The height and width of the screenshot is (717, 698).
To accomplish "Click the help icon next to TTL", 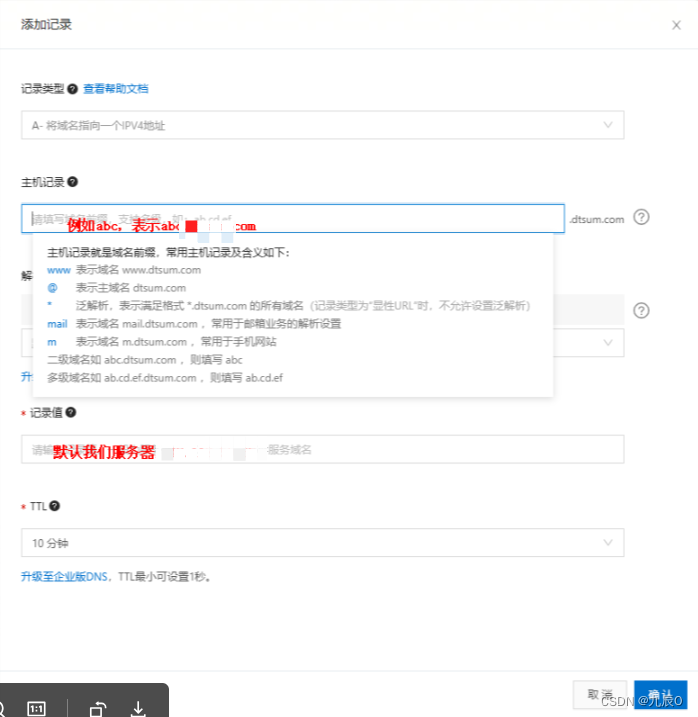I will (54, 506).
